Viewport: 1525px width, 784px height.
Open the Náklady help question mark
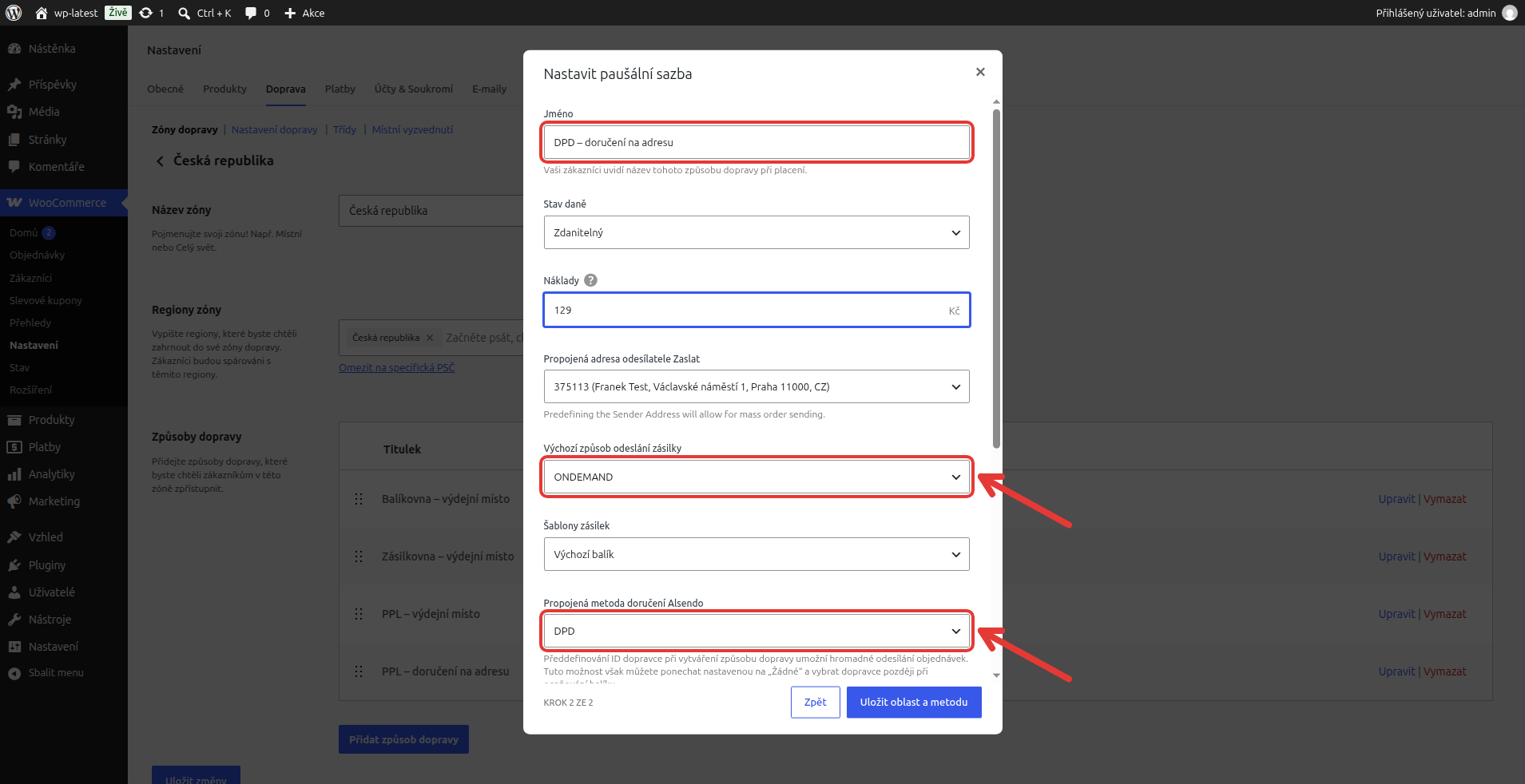590,280
